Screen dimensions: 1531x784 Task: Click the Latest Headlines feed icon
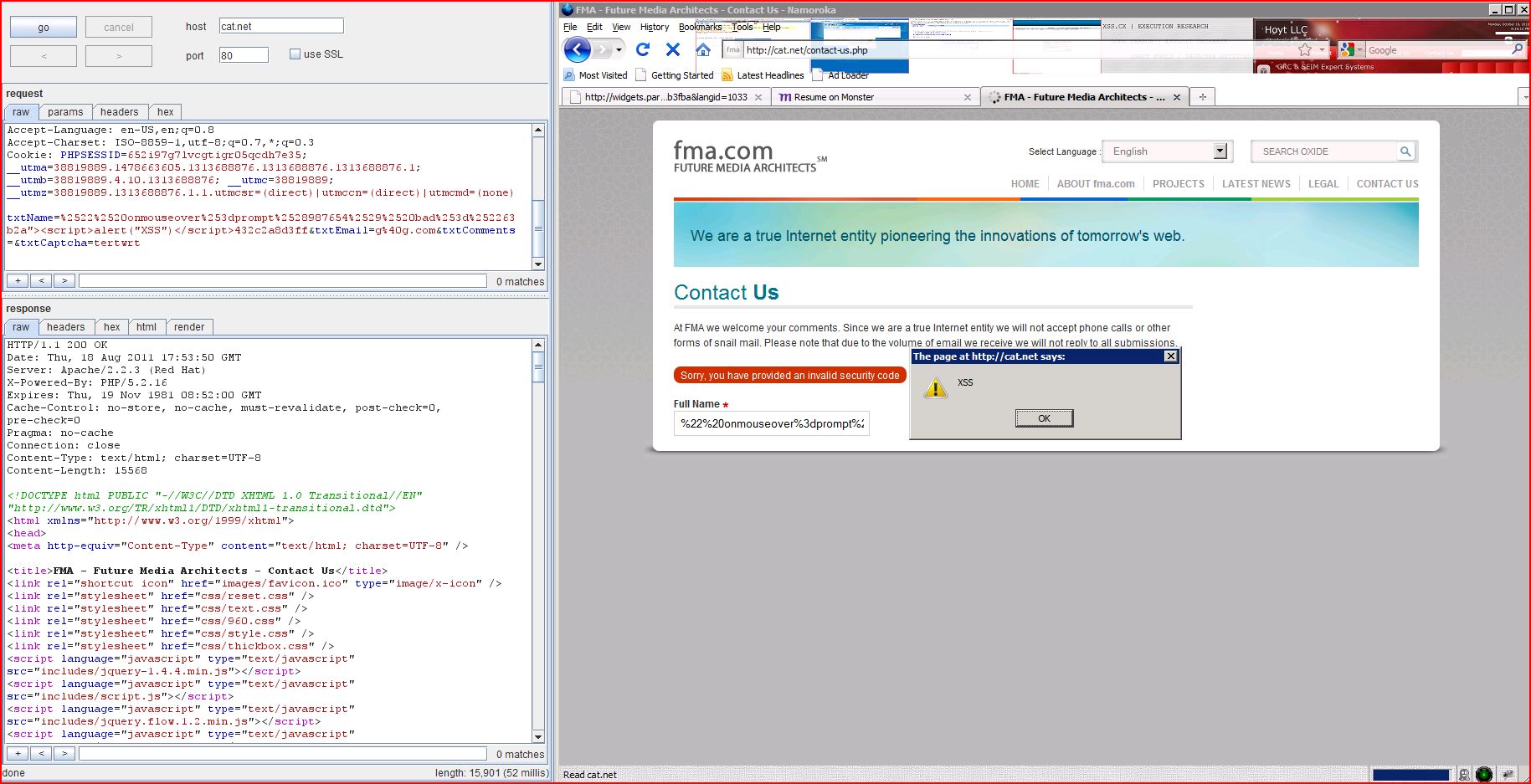pos(727,75)
